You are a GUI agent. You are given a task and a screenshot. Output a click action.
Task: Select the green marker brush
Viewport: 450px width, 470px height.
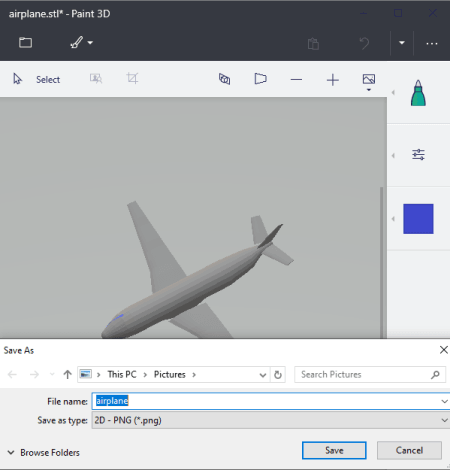[x=418, y=93]
